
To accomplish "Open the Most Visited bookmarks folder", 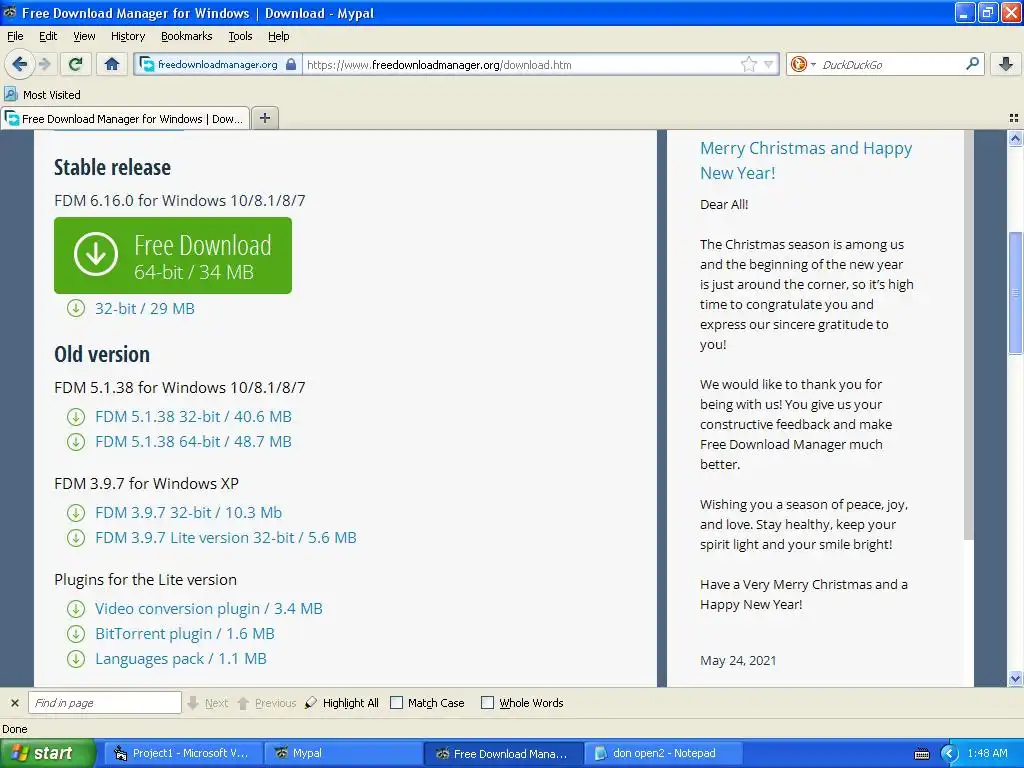I will coord(42,95).
